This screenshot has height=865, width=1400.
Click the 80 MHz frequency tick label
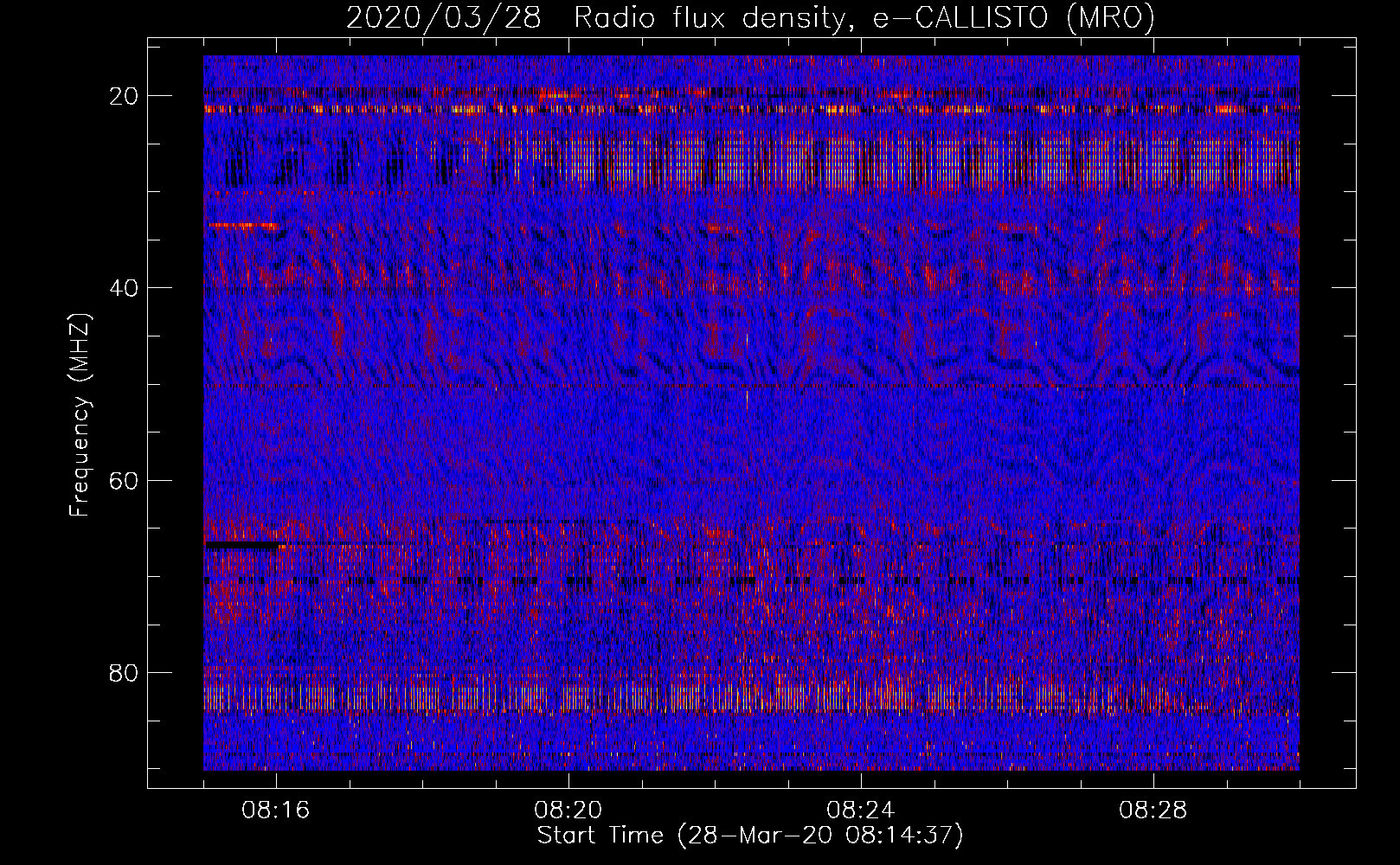[125, 672]
